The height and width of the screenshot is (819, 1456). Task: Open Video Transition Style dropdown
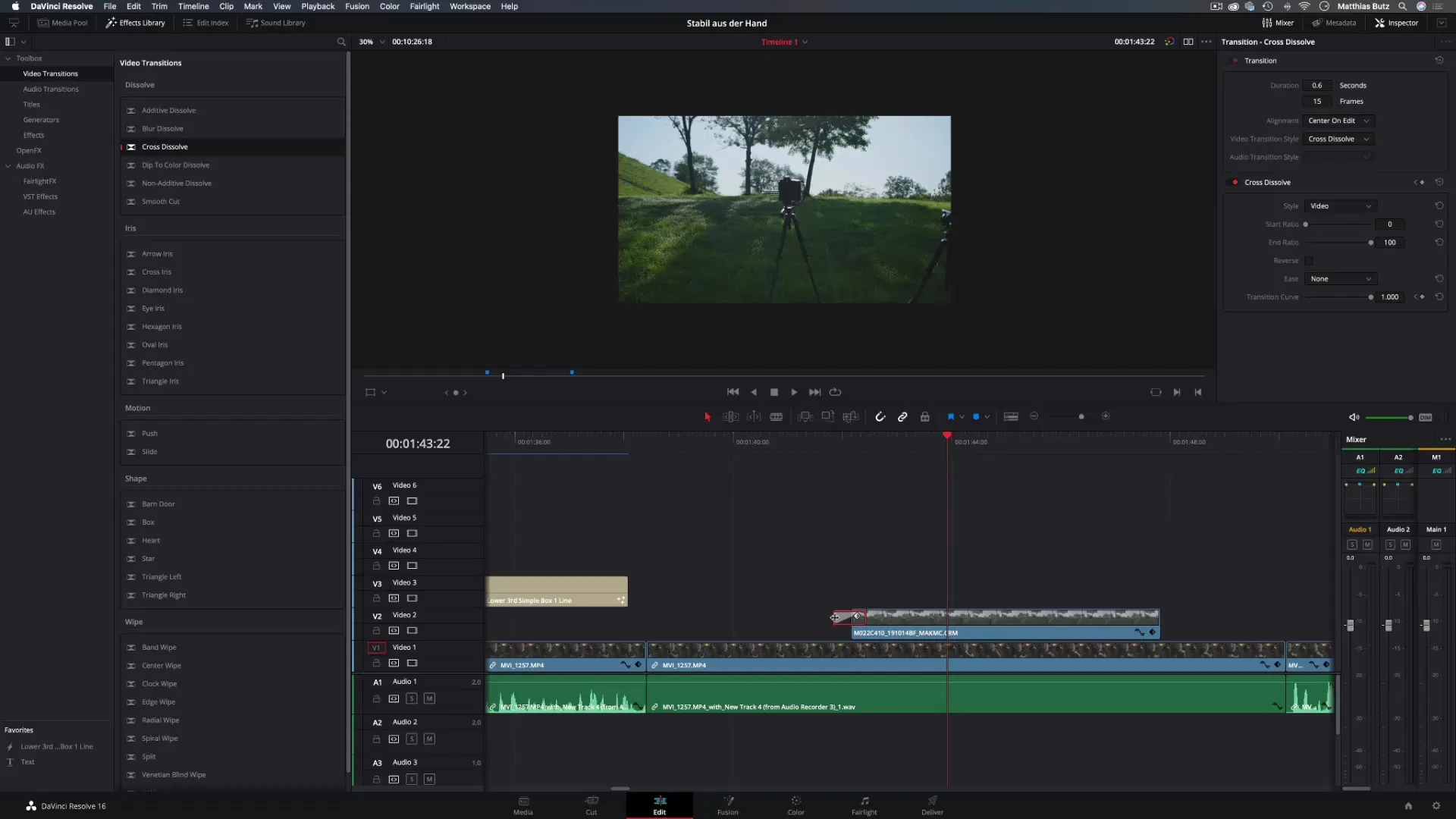1338,139
